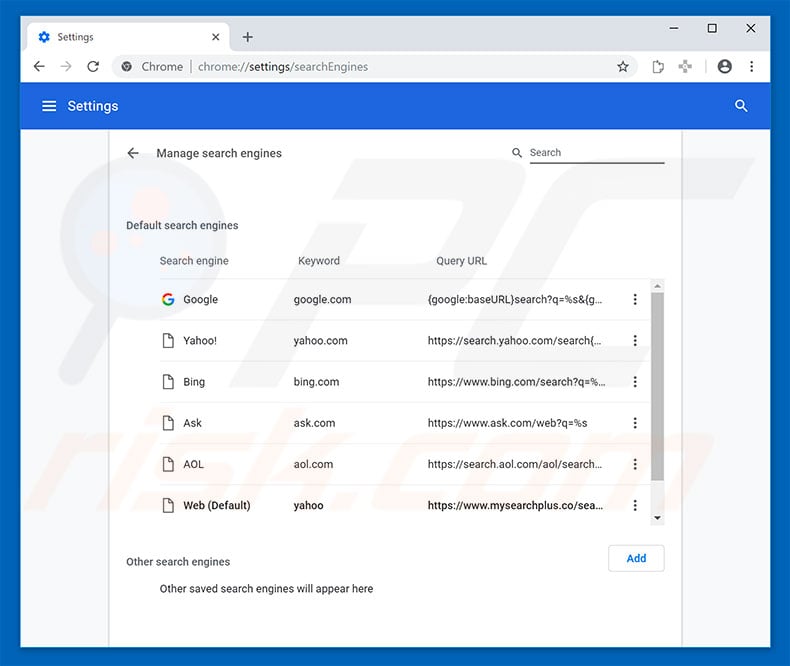Click the Keyword column header
This screenshot has height=666, width=790.
click(x=319, y=261)
